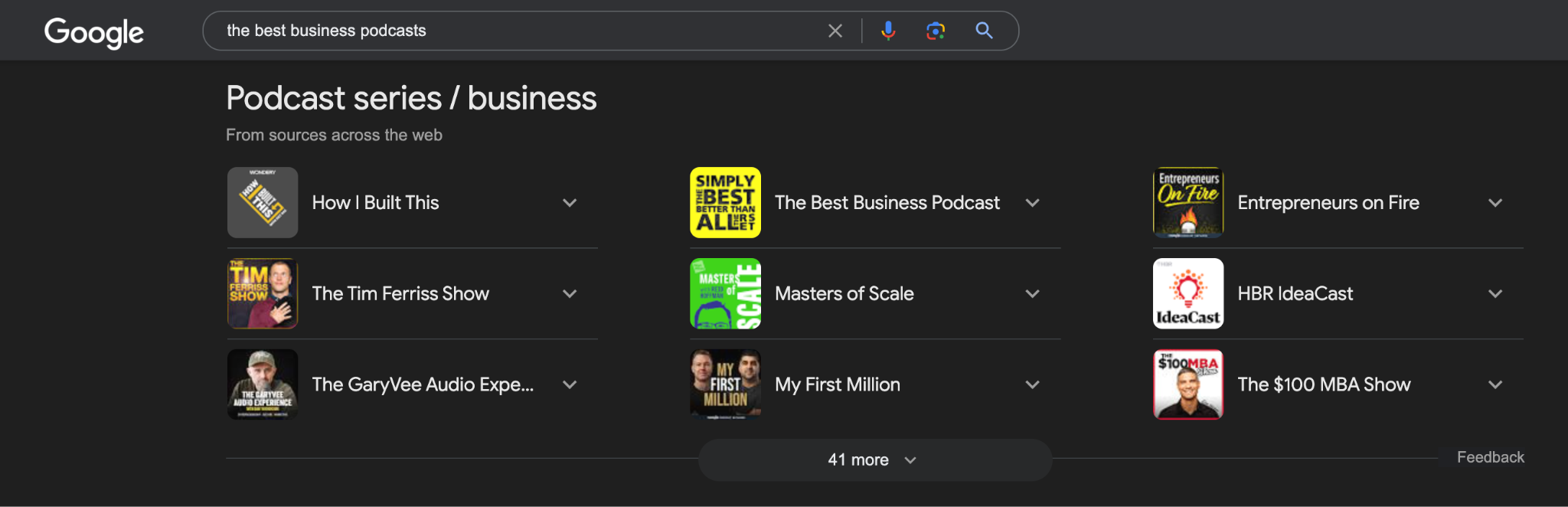Expand the How I Built This chevron
Screen dimensions: 1568x507
click(x=570, y=203)
